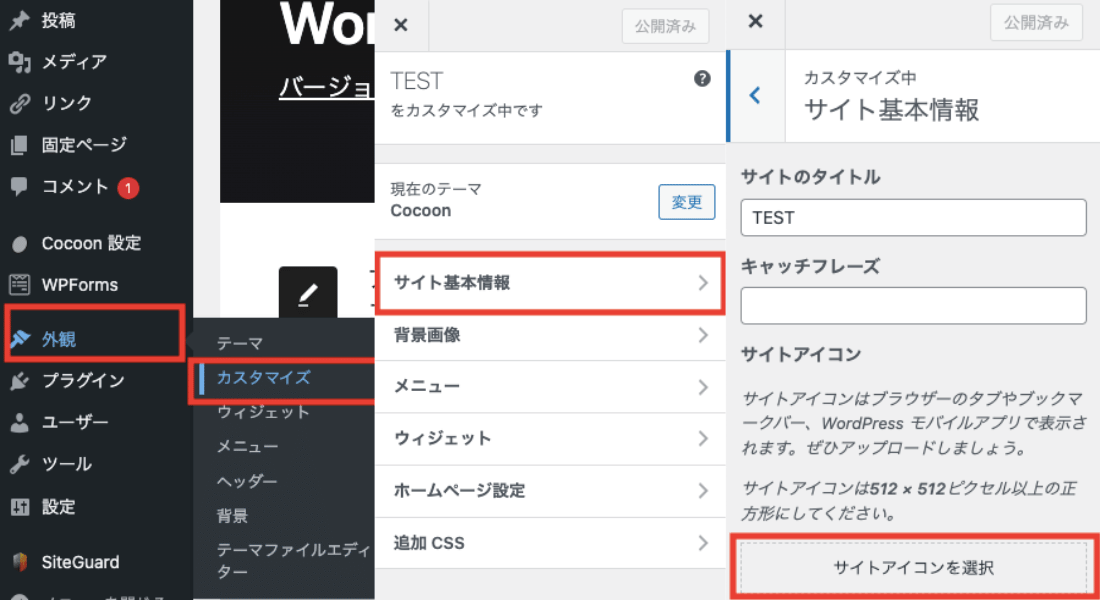Open the テーマ submenu item
This screenshot has width=1100, height=600.
(x=240, y=343)
